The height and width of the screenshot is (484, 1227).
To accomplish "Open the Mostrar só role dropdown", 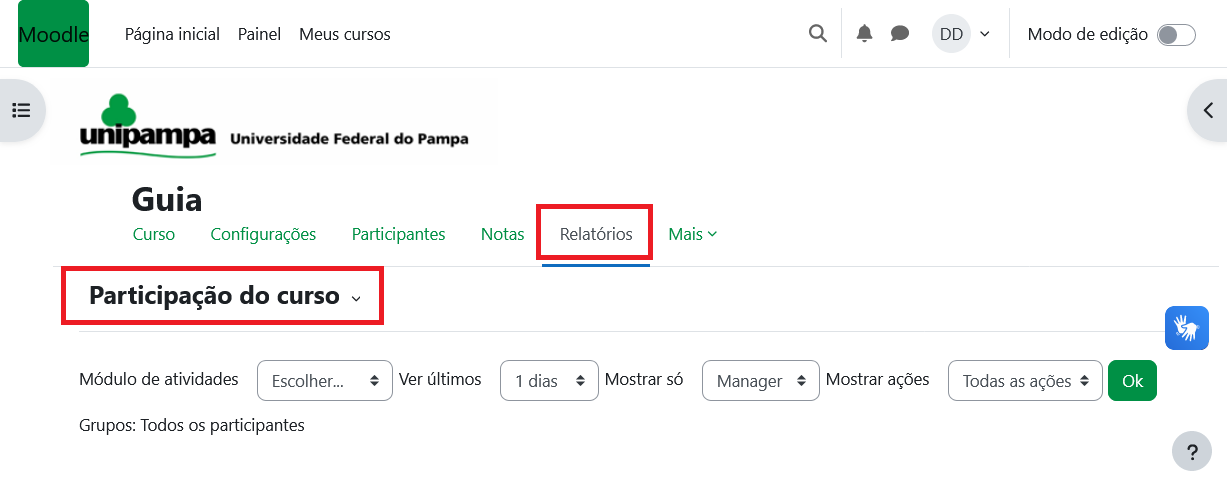I will 761,381.
